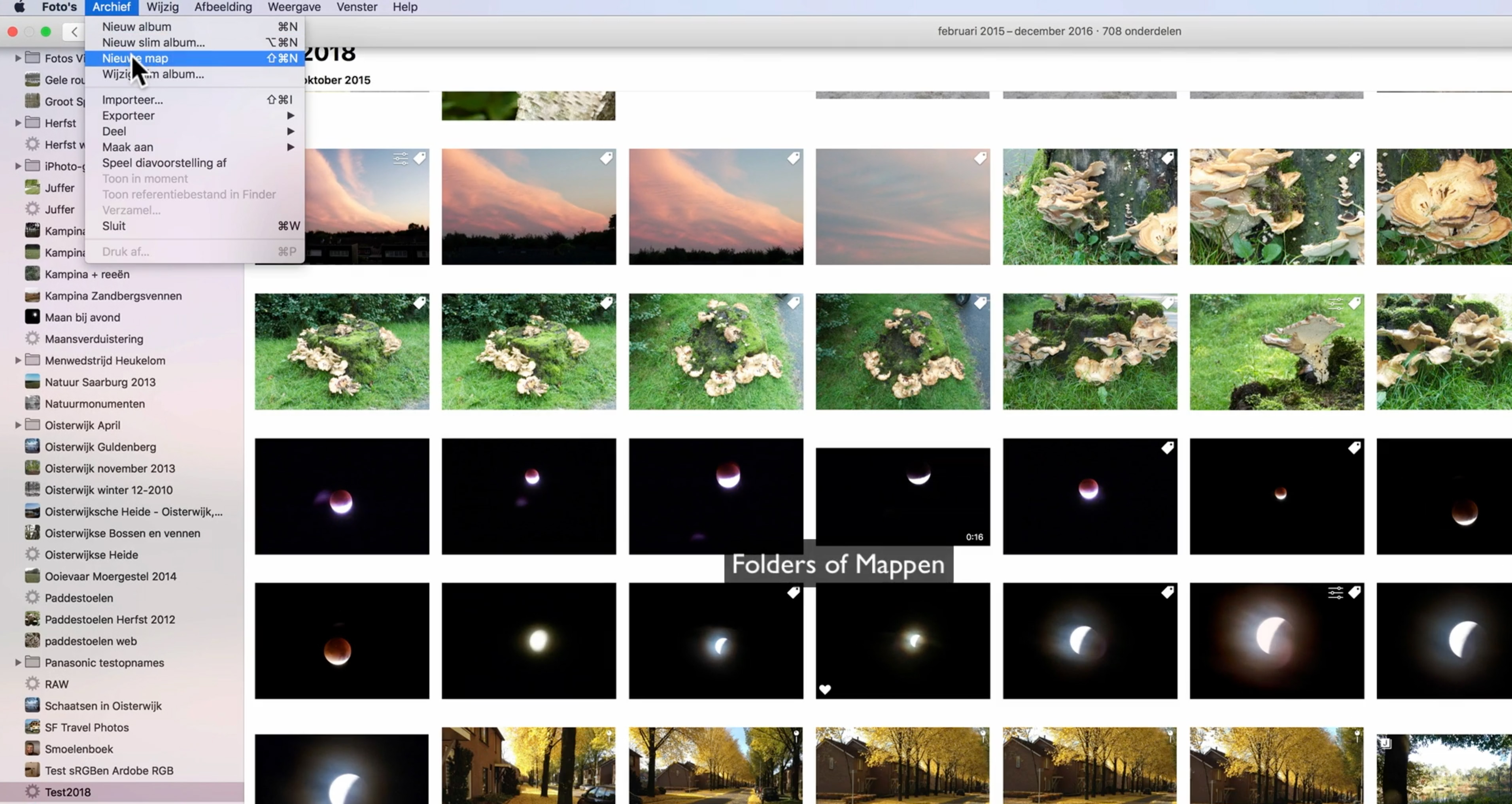Open the Maak aan submenu

195,147
